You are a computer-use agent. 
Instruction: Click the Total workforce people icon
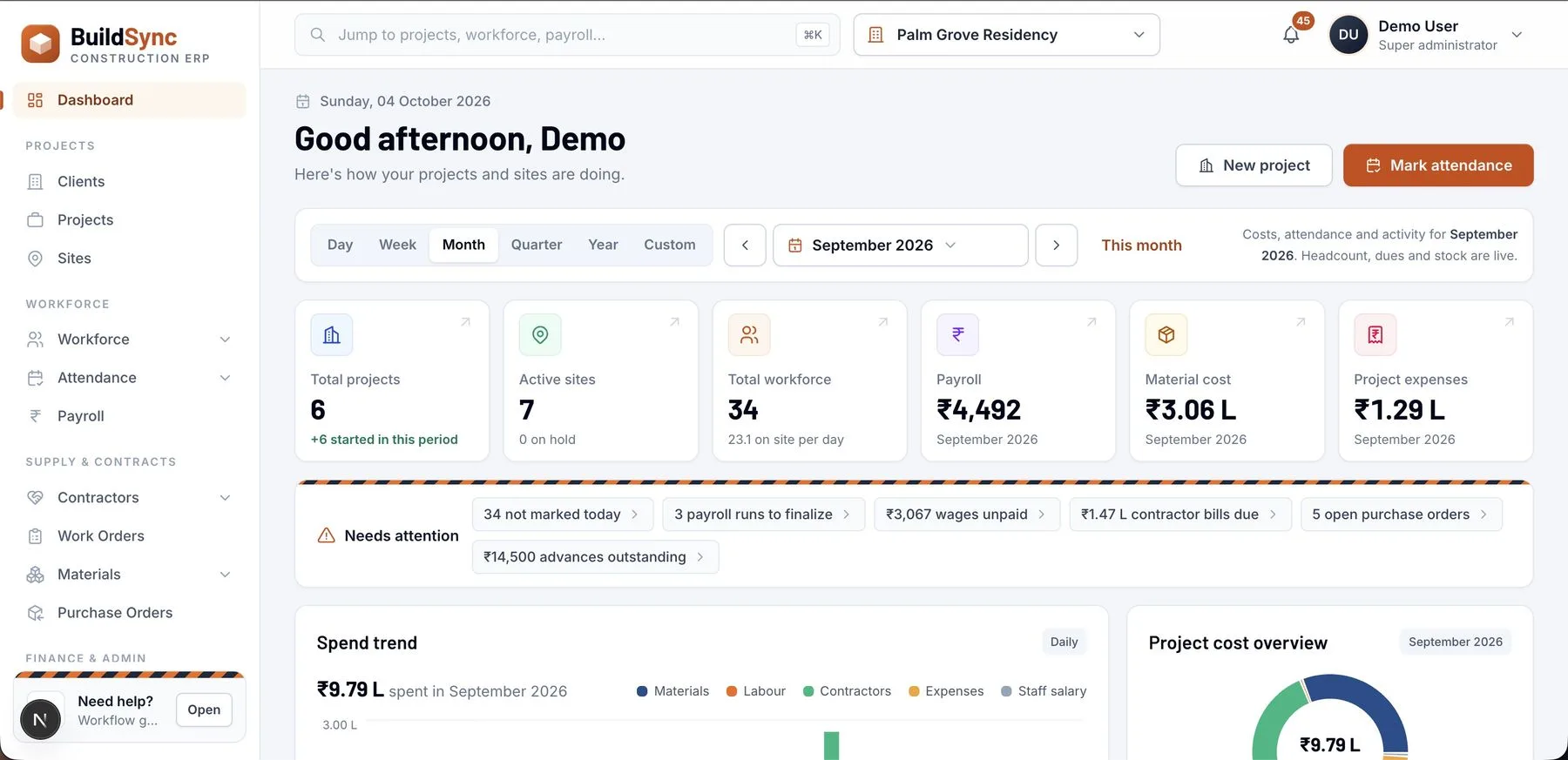(749, 335)
